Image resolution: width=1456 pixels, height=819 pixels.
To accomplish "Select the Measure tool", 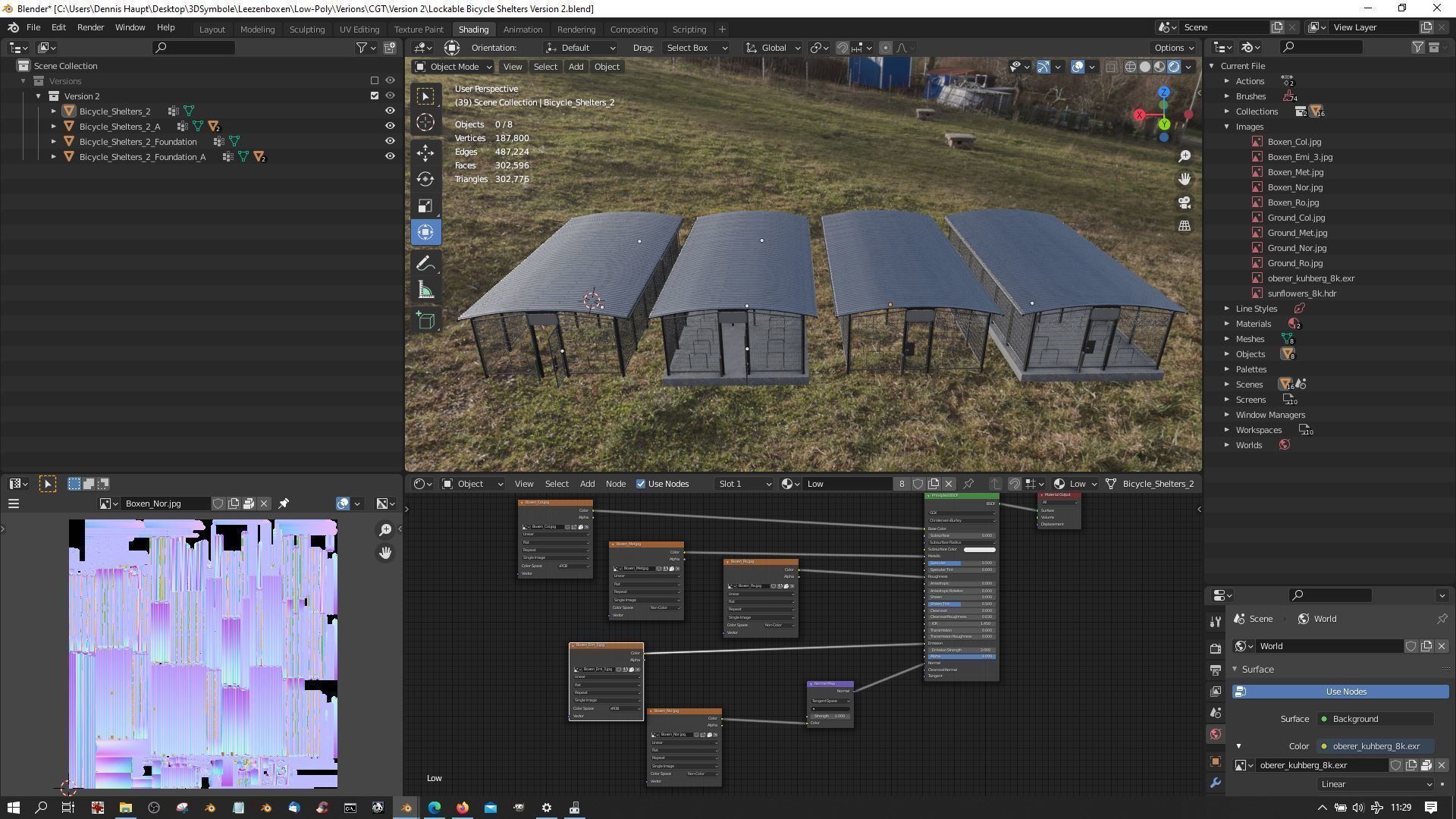I will coord(425,290).
